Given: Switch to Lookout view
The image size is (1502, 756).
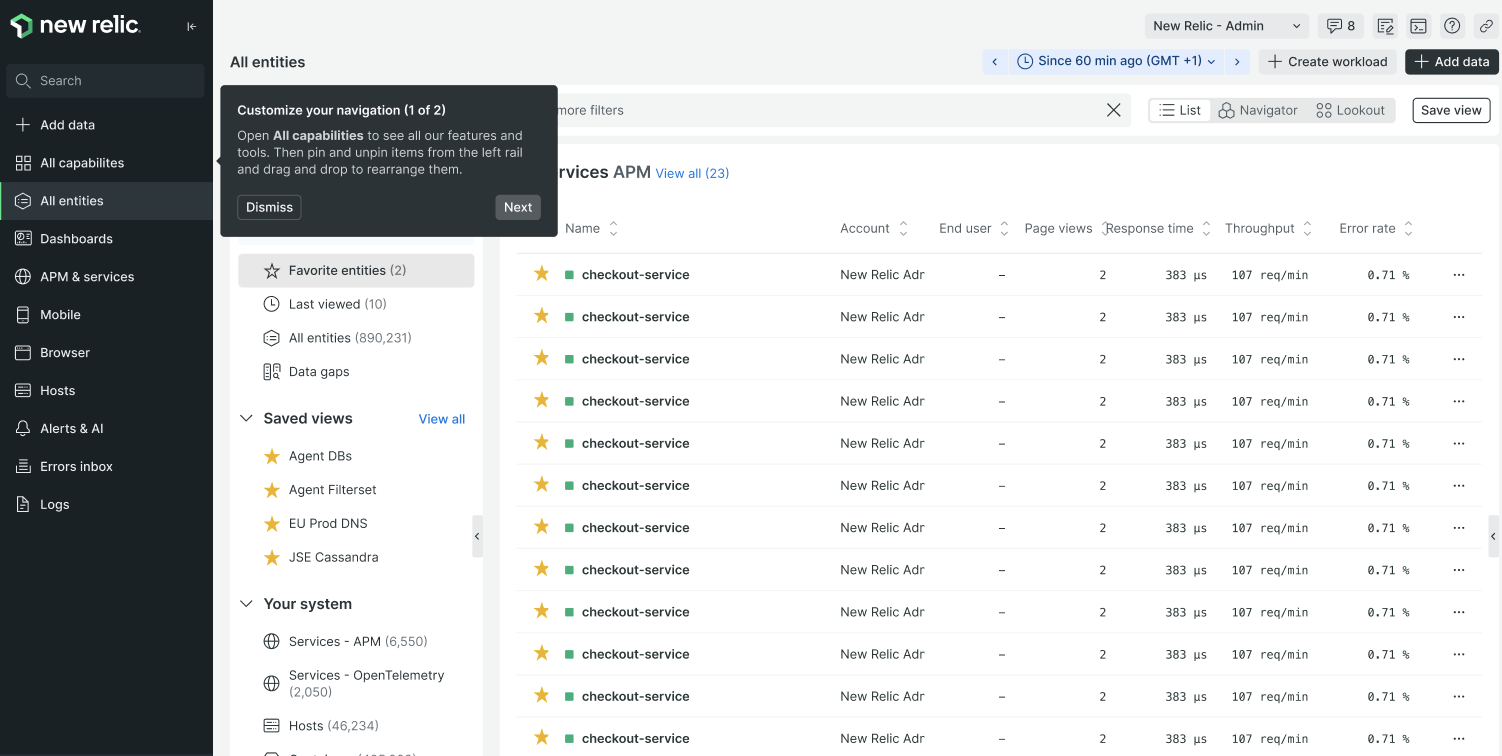Looking at the screenshot, I should [x=1351, y=110].
